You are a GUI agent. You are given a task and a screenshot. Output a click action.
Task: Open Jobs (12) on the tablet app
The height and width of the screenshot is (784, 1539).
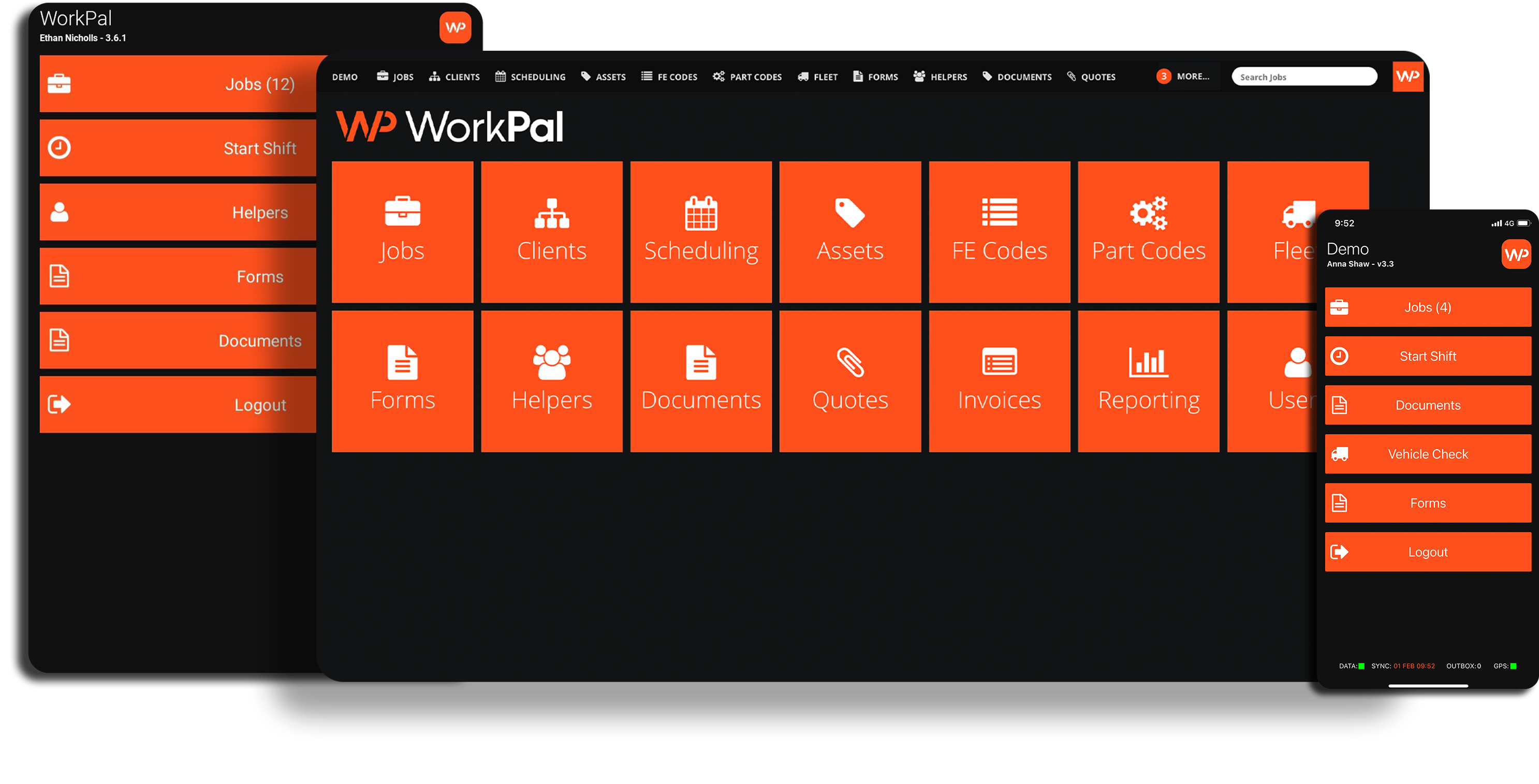click(178, 84)
